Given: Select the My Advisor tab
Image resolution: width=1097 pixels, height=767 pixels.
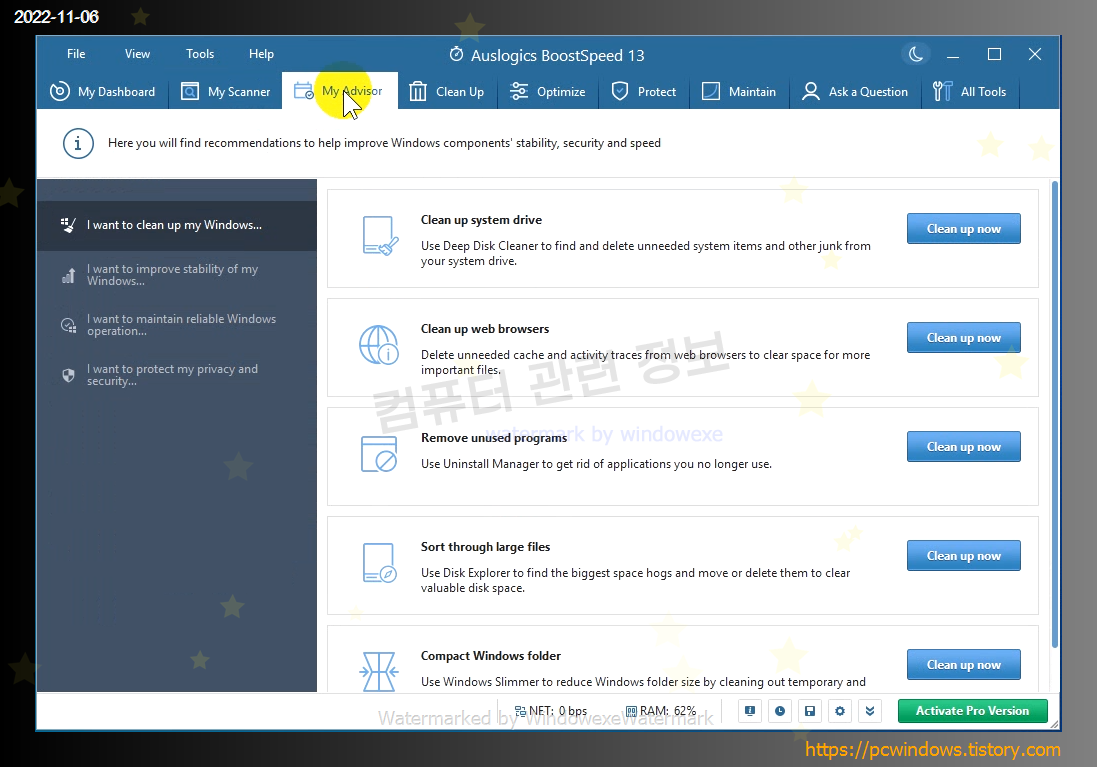Looking at the screenshot, I should [340, 91].
